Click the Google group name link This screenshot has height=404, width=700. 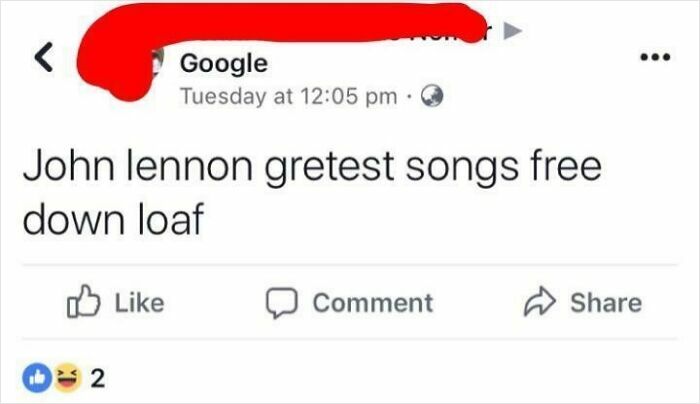(x=224, y=63)
